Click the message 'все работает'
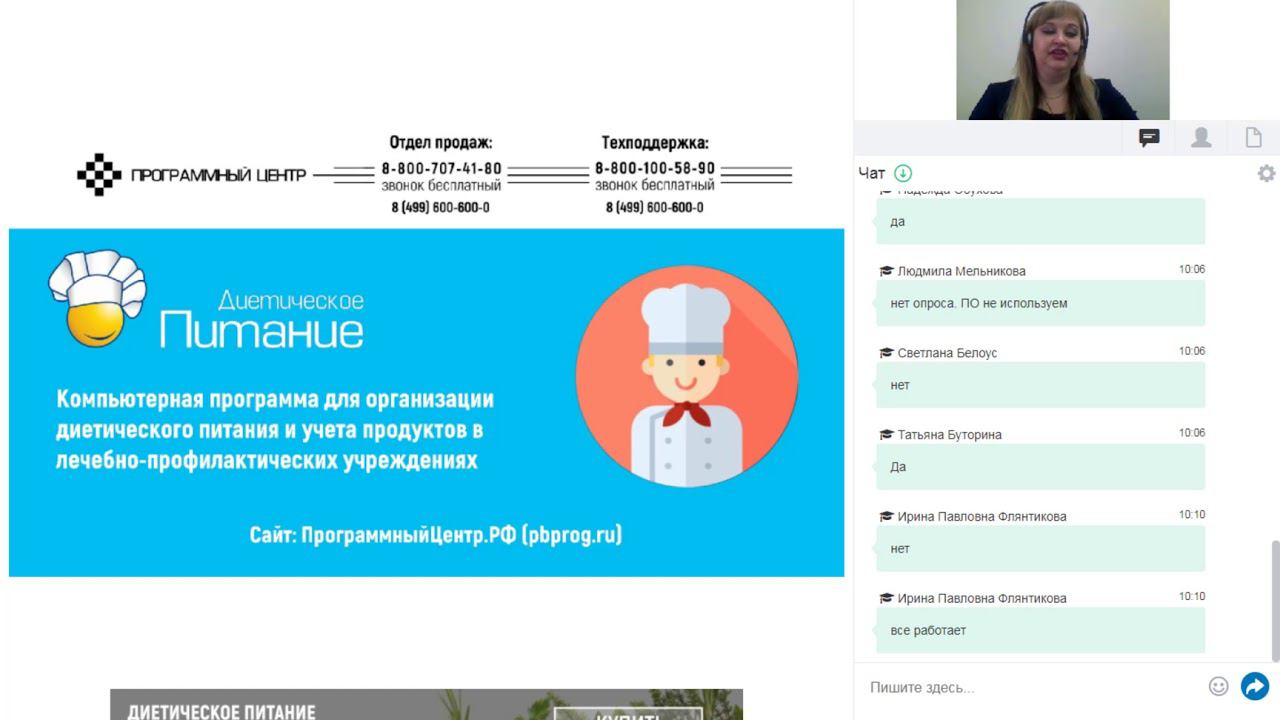Viewport: 1280px width, 720px height. point(1040,630)
